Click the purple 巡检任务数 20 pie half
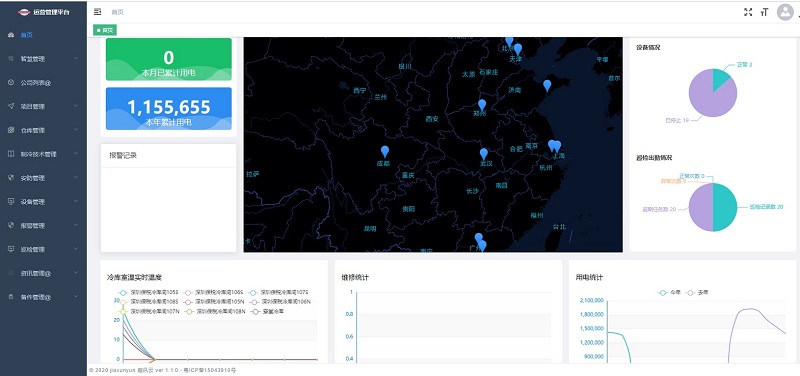 (701, 207)
